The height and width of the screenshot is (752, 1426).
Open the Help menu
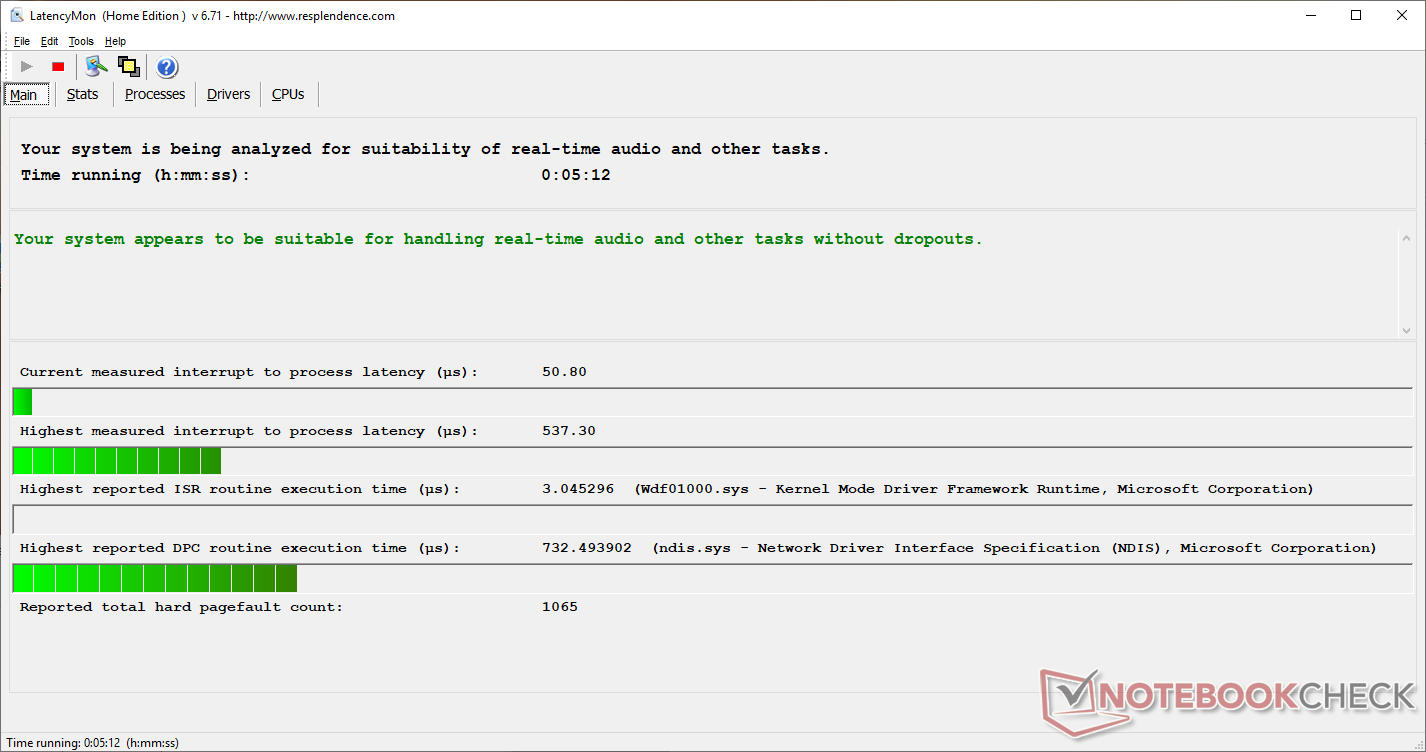point(115,41)
